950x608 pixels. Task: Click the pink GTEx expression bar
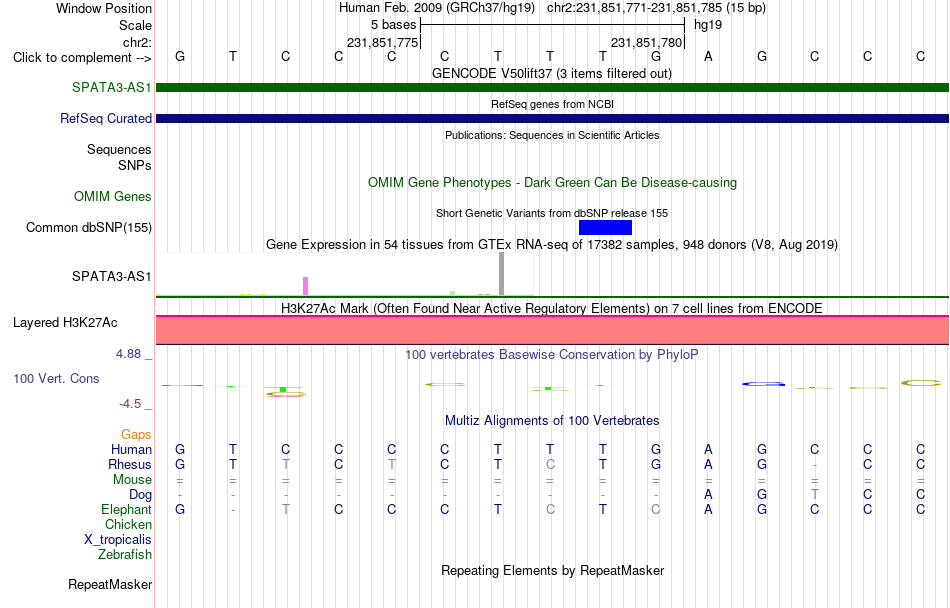pos(305,286)
